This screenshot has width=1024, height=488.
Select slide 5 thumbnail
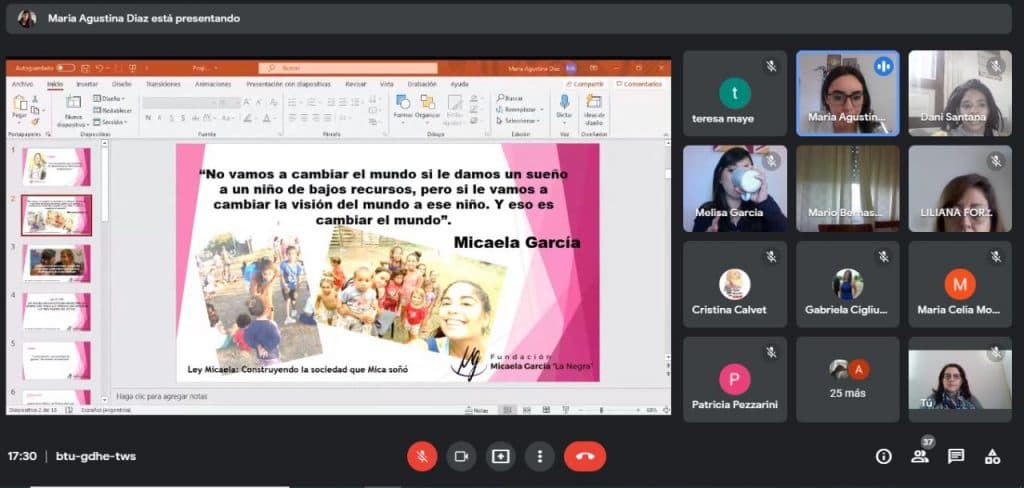click(x=56, y=360)
